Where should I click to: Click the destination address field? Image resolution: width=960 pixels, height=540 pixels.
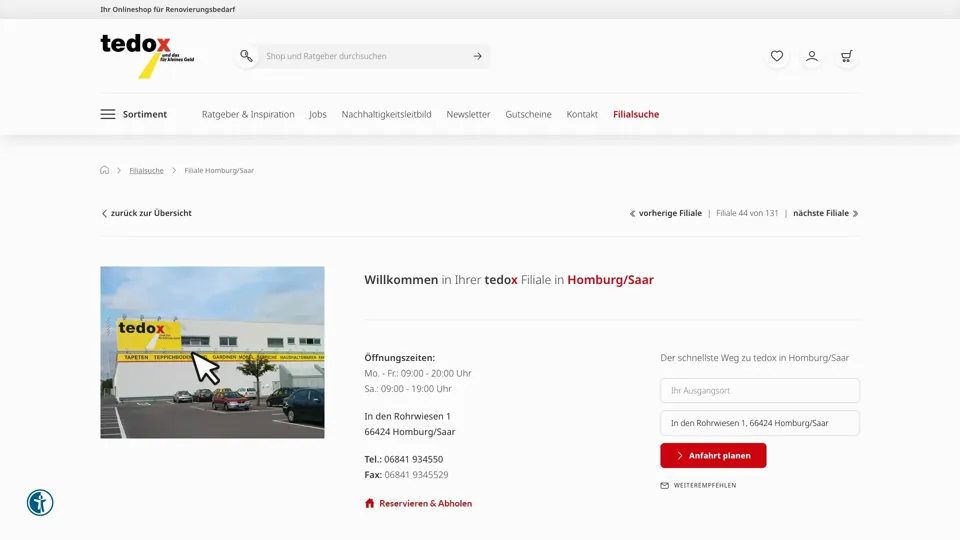click(760, 423)
